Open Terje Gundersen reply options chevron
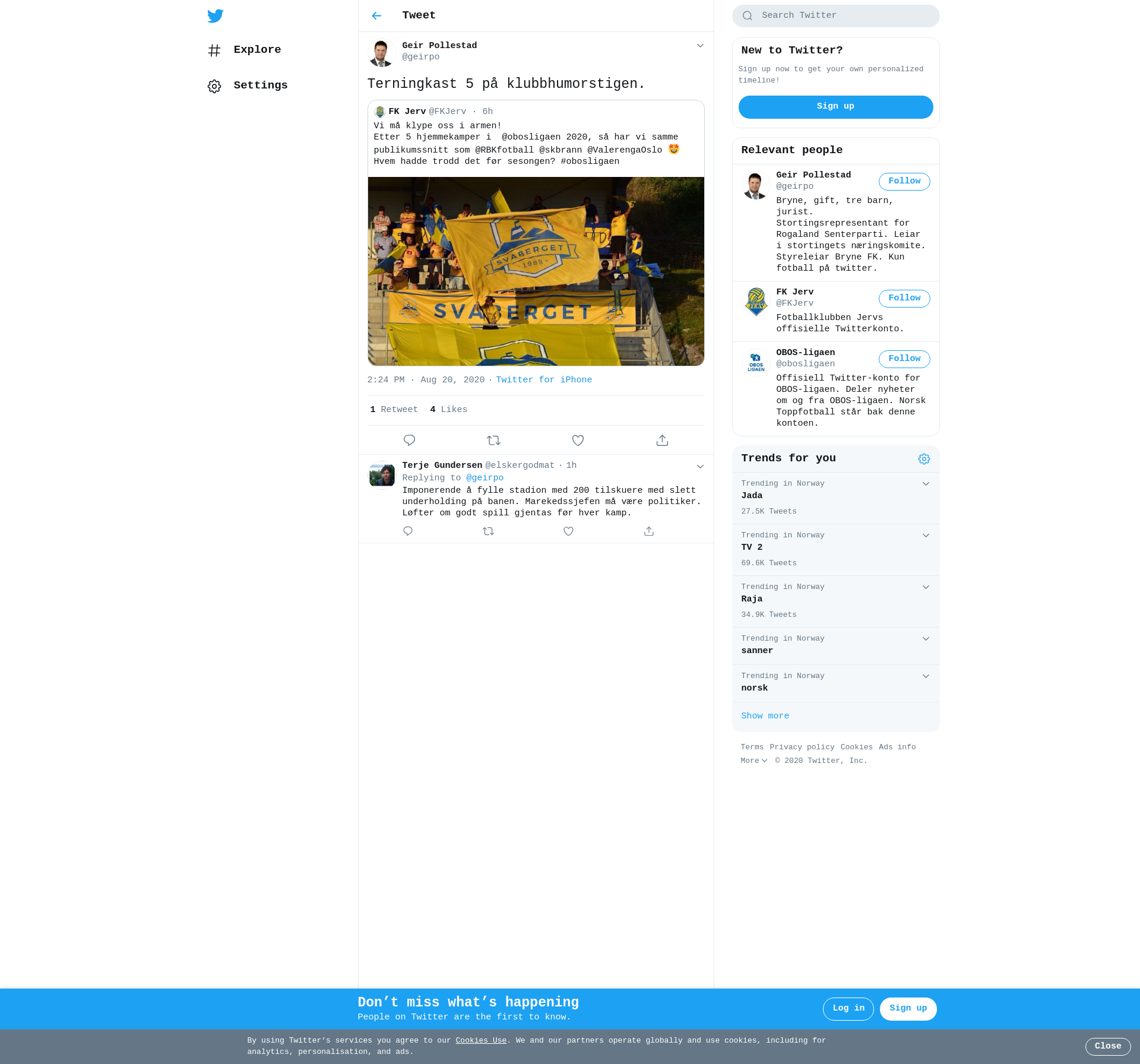Screen dimensions: 1140x1064 click(700, 467)
